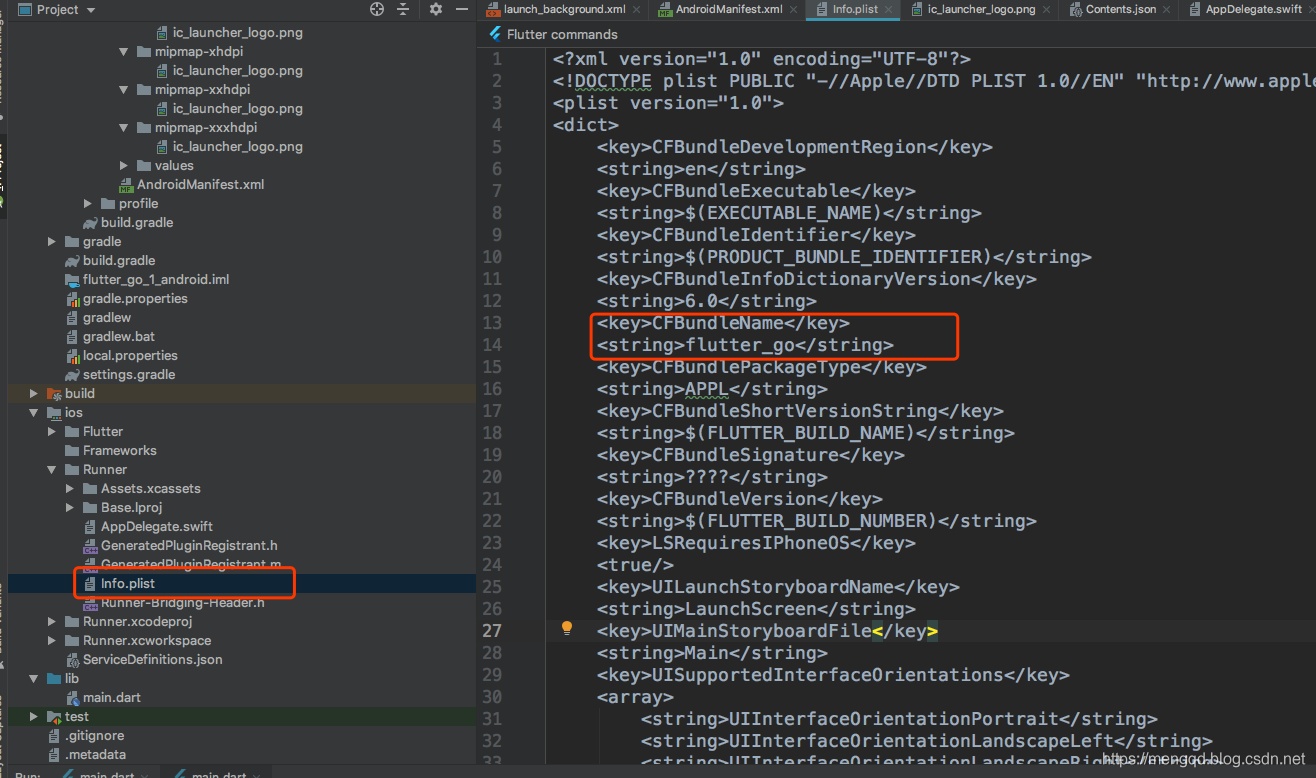Expand the Runner.xcworkspace node
The width and height of the screenshot is (1316, 778).
coord(52,641)
